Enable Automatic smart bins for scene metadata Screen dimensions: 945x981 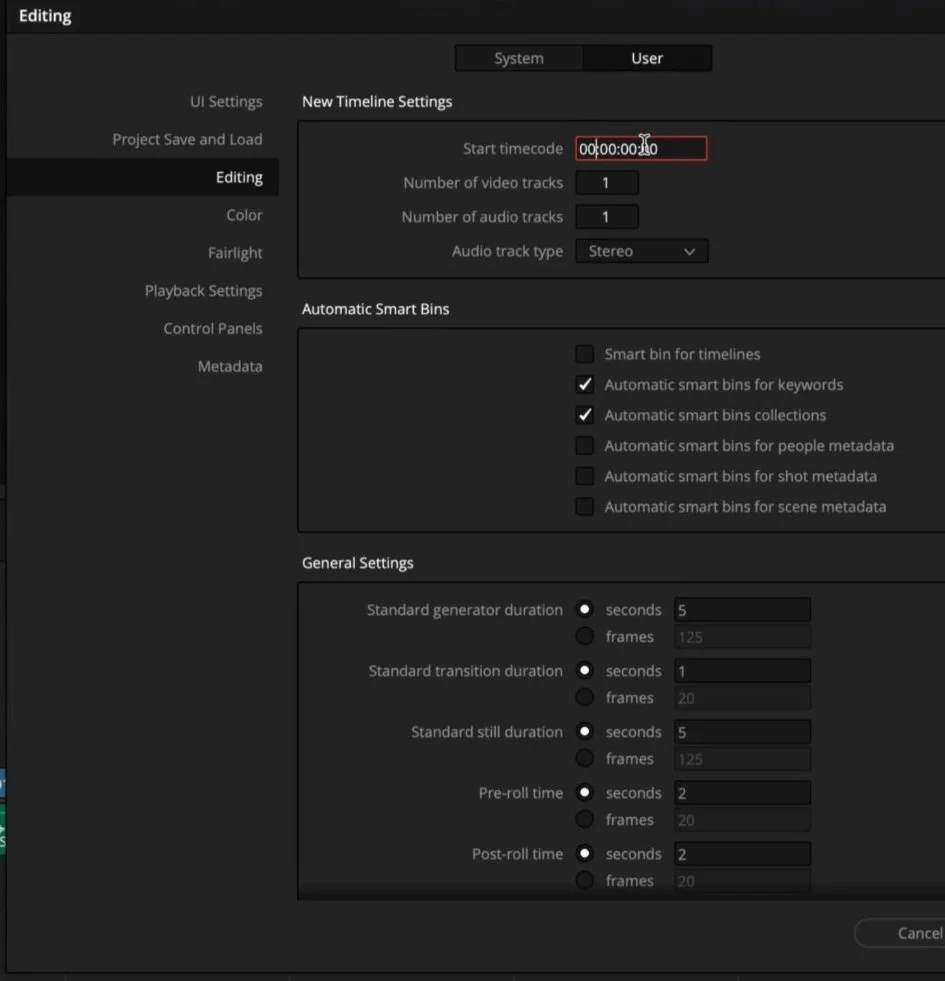(x=584, y=507)
